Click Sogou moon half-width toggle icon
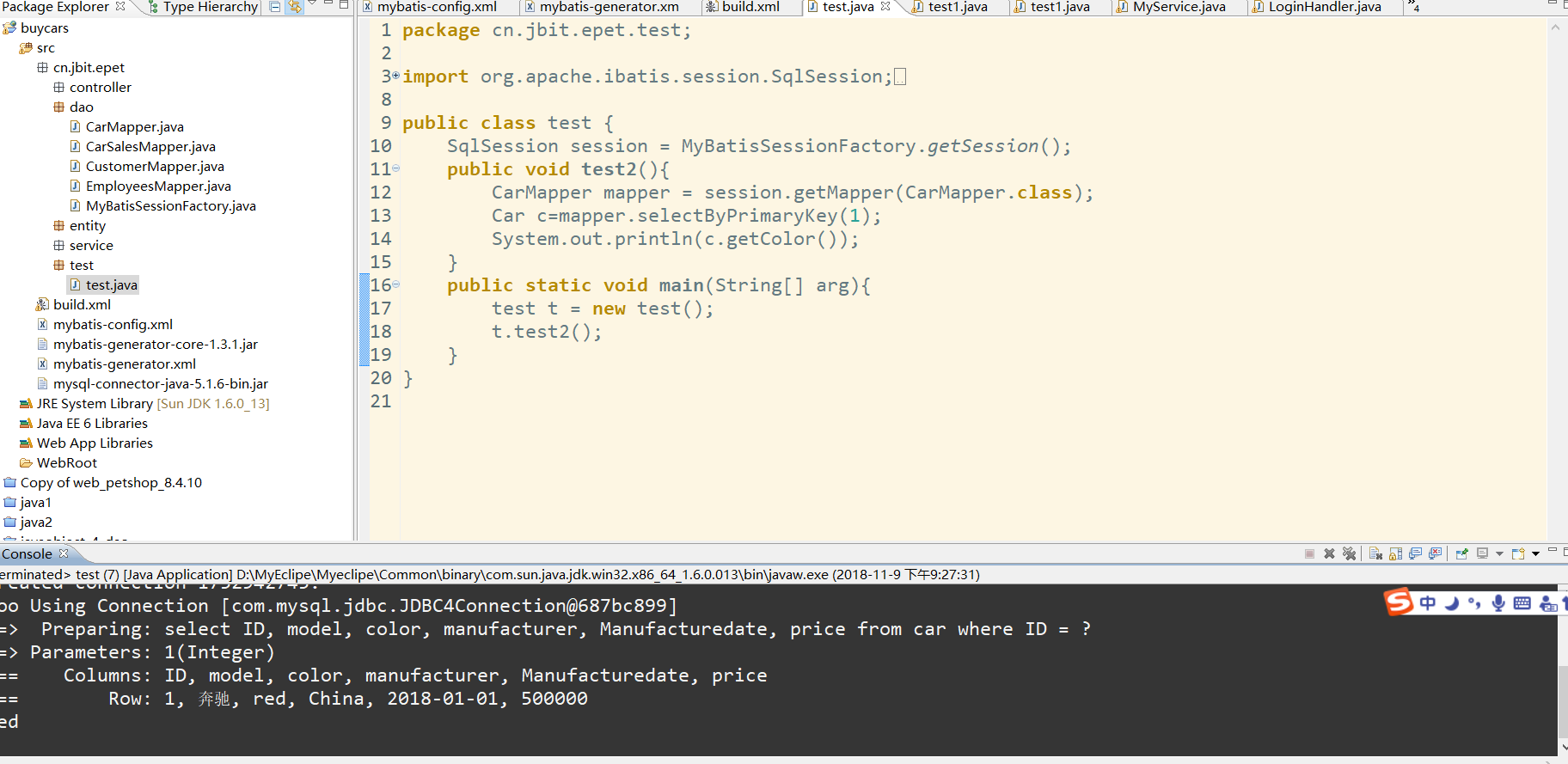This screenshot has width=1568, height=764. (x=1452, y=602)
